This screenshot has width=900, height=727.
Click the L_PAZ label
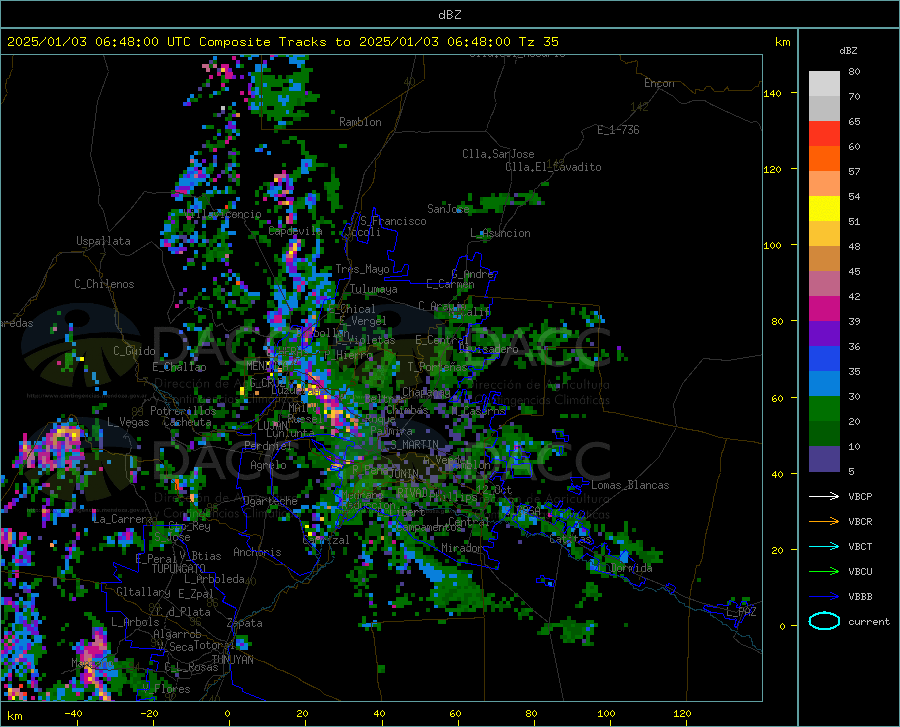coord(741,612)
